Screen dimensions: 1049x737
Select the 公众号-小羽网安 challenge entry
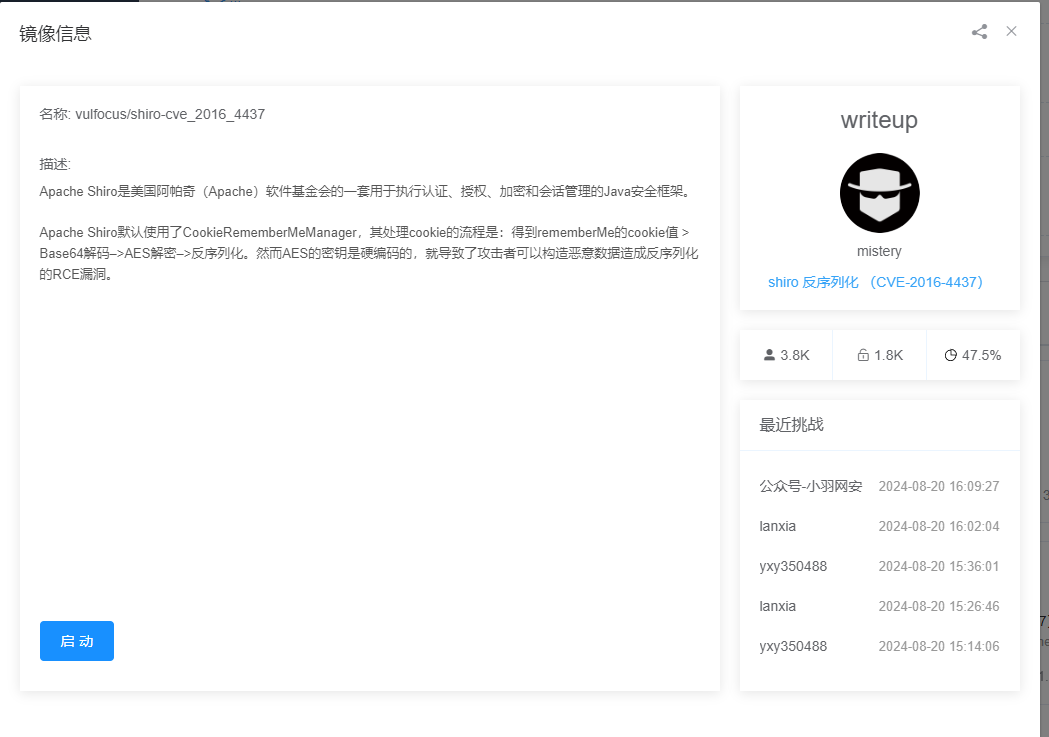pyautogui.click(x=811, y=486)
